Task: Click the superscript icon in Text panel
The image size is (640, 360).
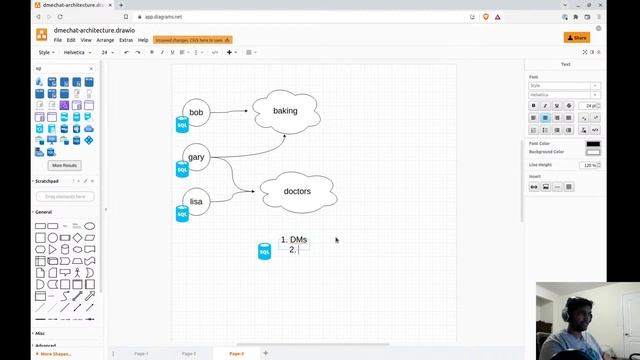Action: [x=596, y=118]
